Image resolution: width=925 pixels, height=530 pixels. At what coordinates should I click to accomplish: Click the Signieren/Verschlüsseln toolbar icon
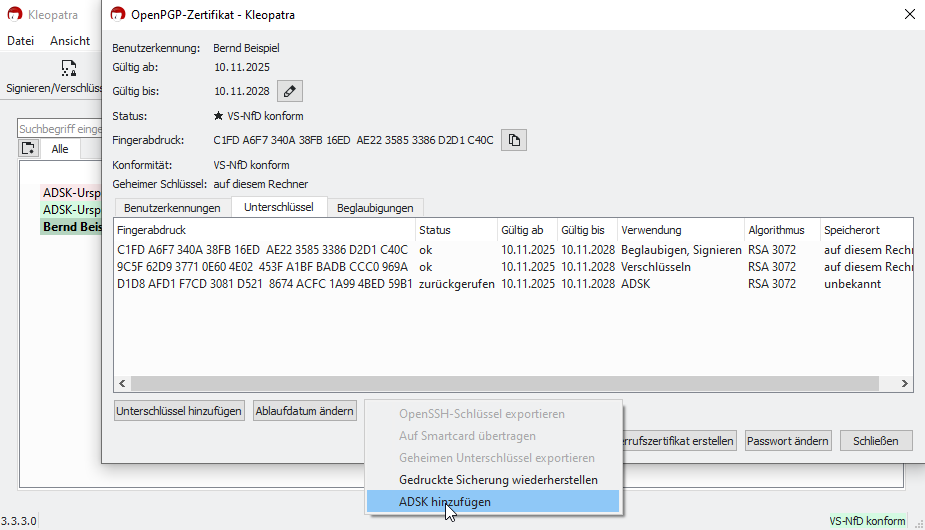(68, 68)
